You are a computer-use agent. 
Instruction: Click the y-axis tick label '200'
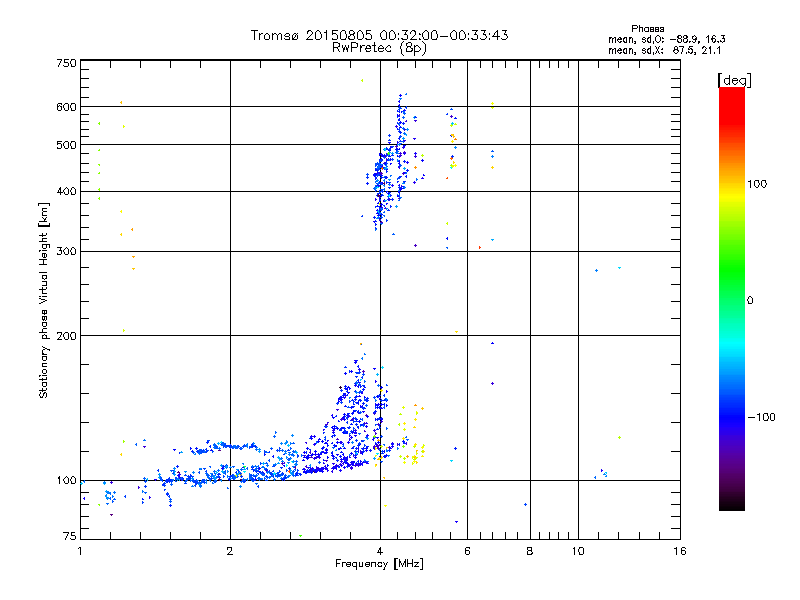point(66,336)
